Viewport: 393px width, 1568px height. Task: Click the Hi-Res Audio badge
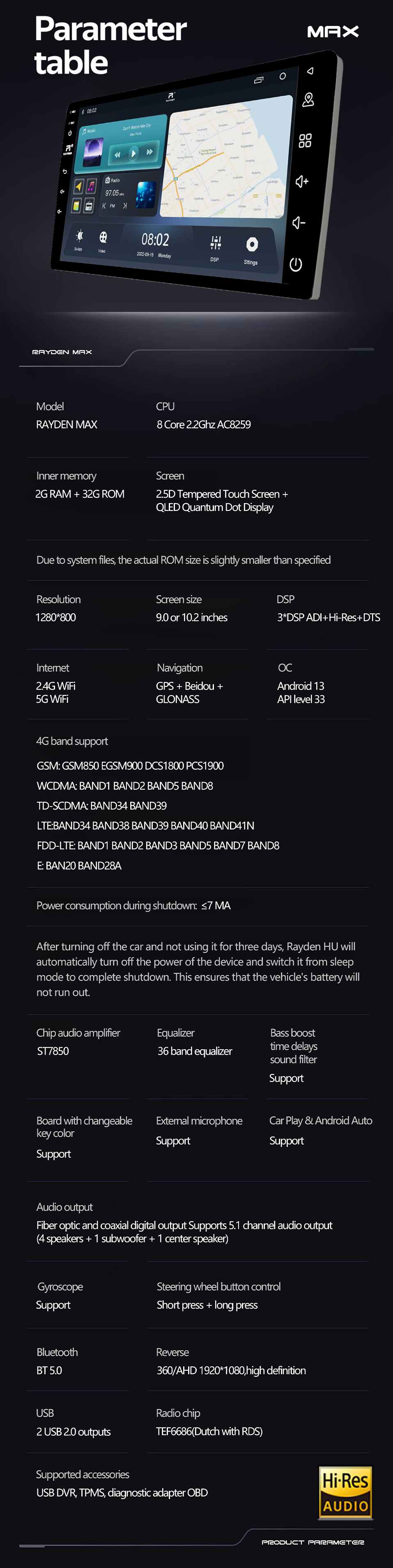click(345, 1493)
